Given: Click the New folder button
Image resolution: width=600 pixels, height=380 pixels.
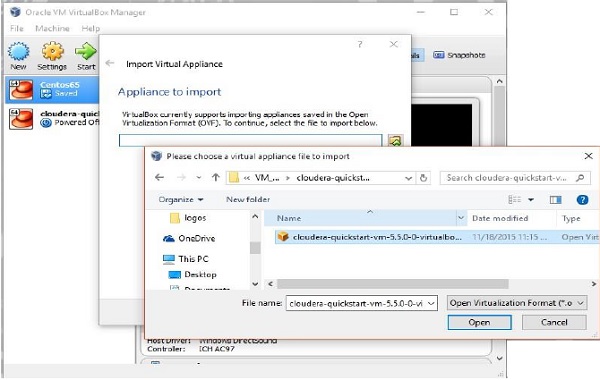Looking at the screenshot, I should click(x=248, y=199).
